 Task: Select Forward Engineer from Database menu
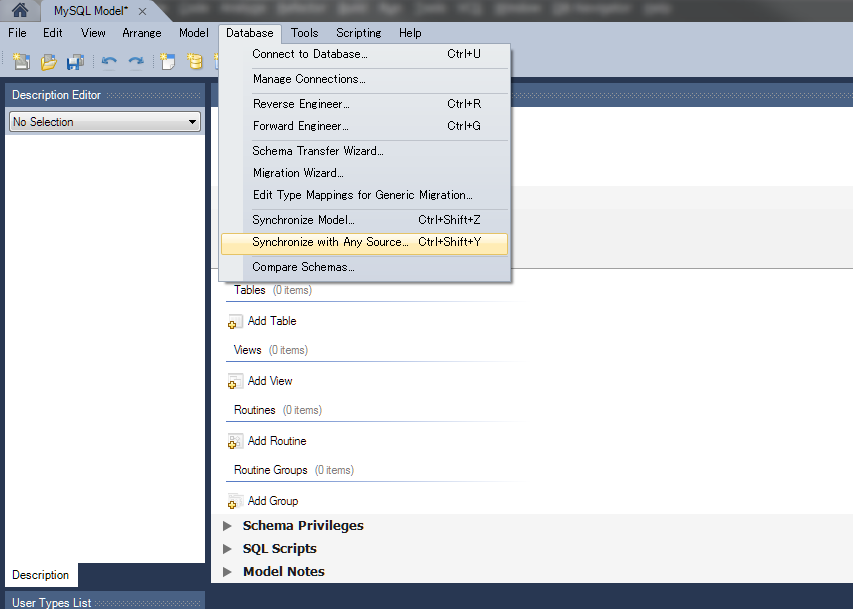tap(364, 126)
